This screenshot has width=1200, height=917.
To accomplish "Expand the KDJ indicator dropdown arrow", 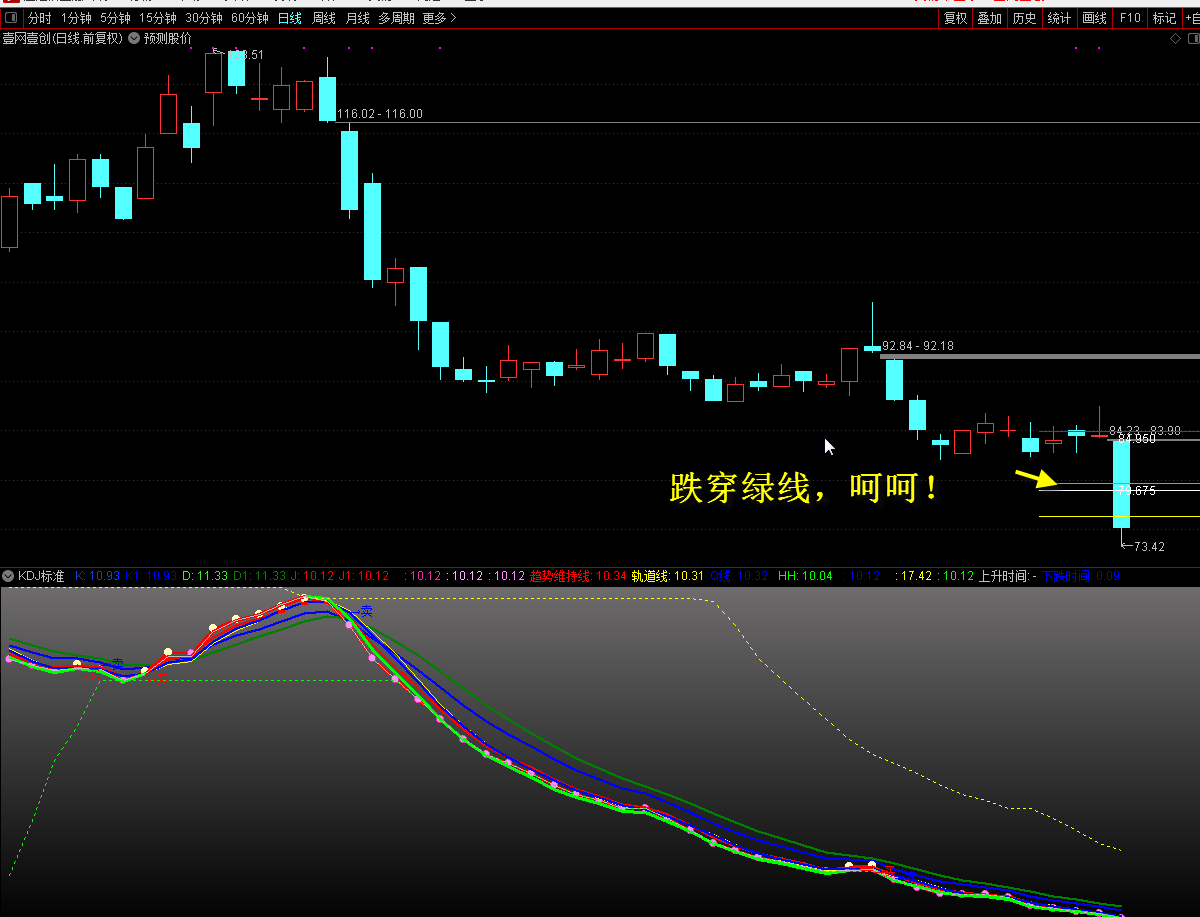I will pyautogui.click(x=8, y=576).
